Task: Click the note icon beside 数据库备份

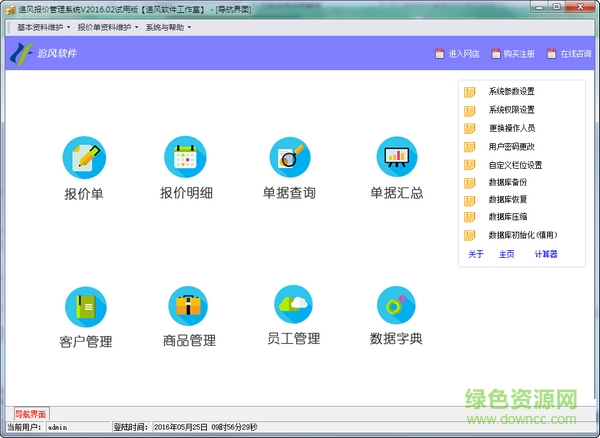Action: [470, 183]
